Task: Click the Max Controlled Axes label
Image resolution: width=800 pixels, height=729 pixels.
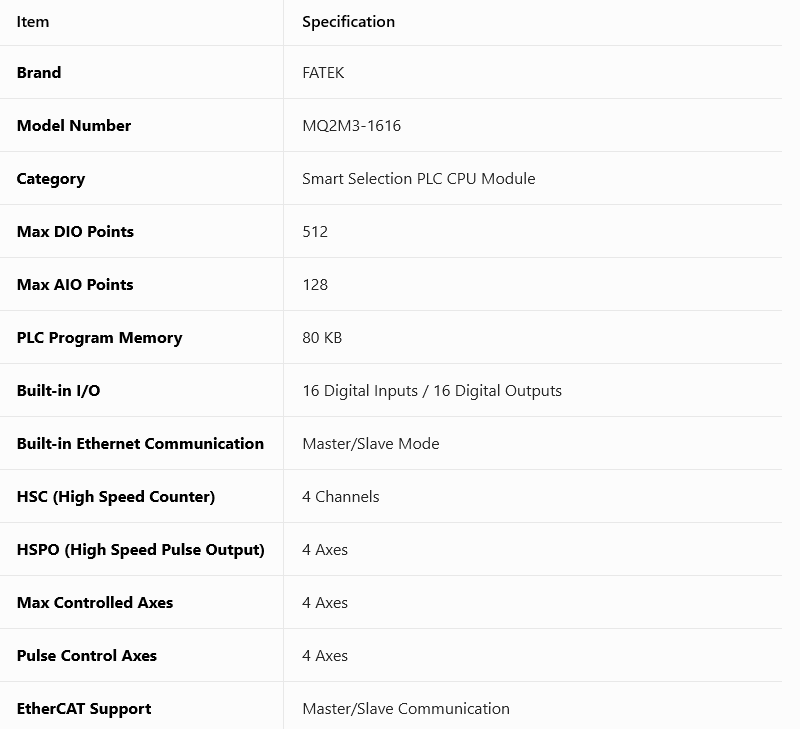Action: pos(95,602)
